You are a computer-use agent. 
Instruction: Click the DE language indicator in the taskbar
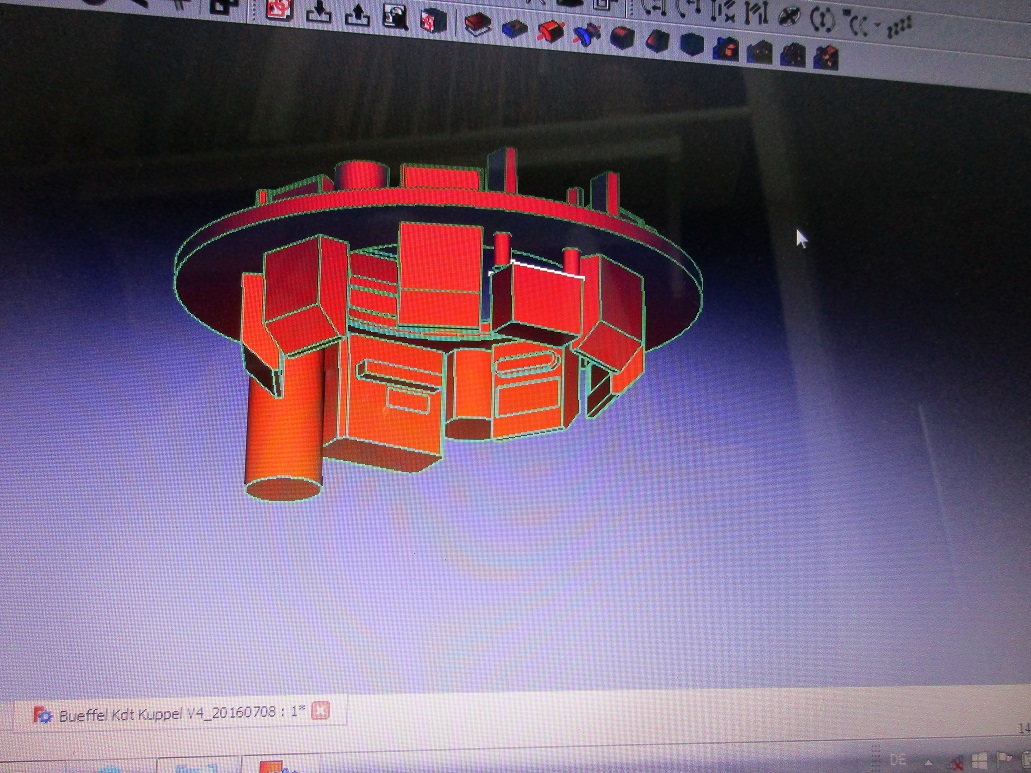875,758
